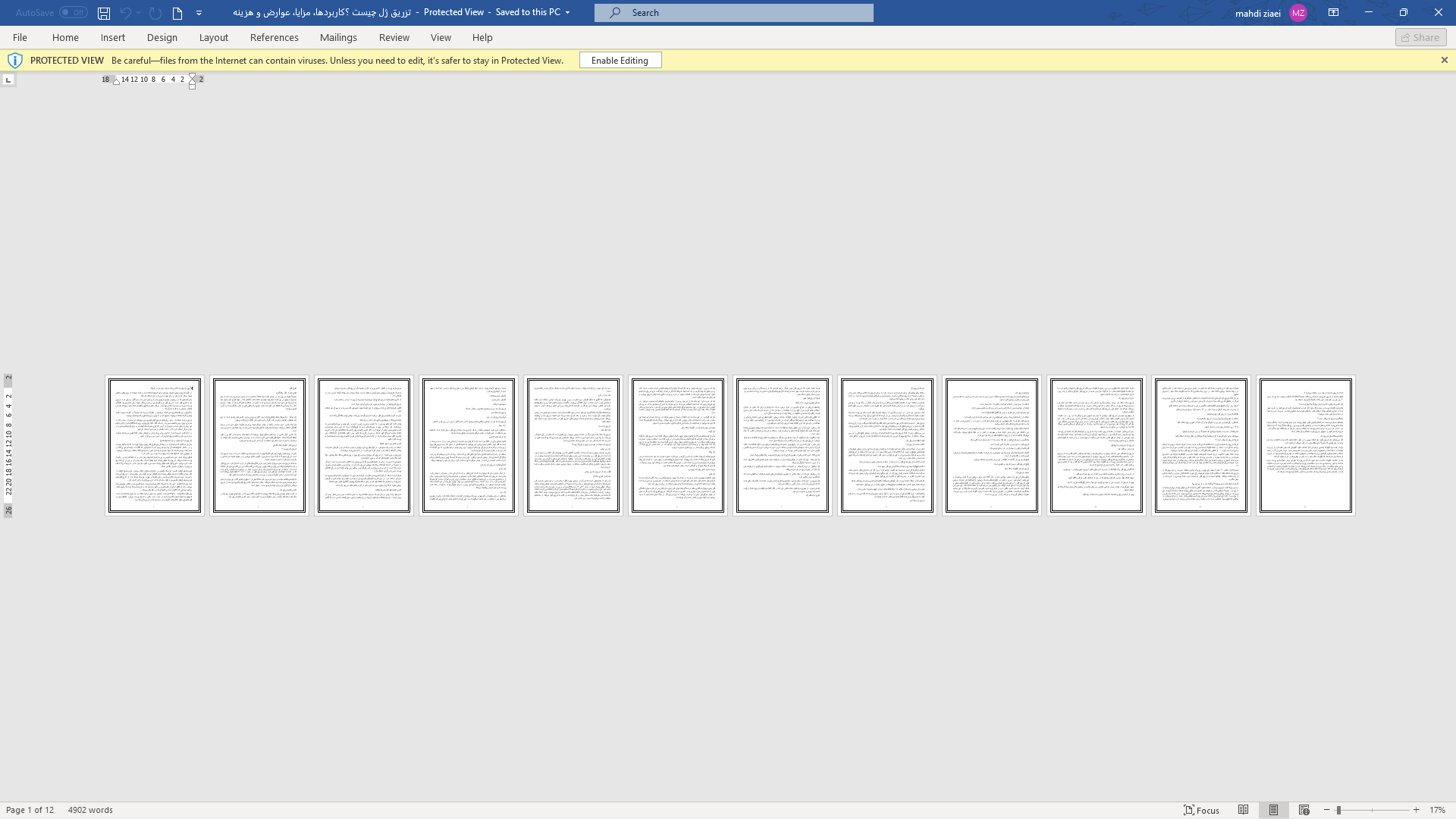
Task: Click the tab selector at the ruler corner
Action: [x=8, y=80]
